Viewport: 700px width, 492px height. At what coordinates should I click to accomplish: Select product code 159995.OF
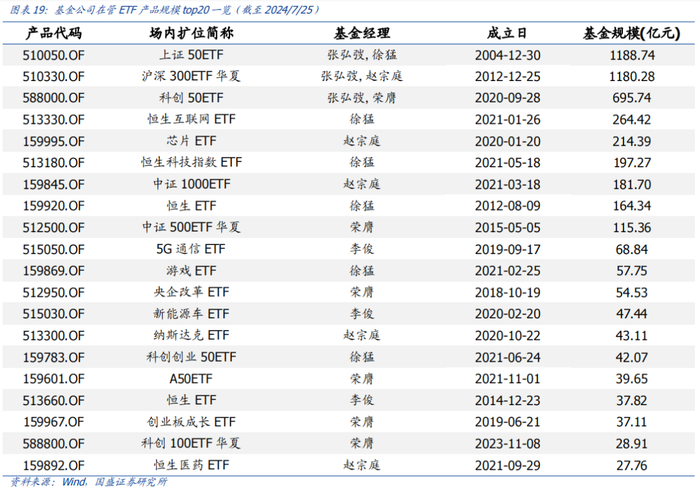(54, 142)
